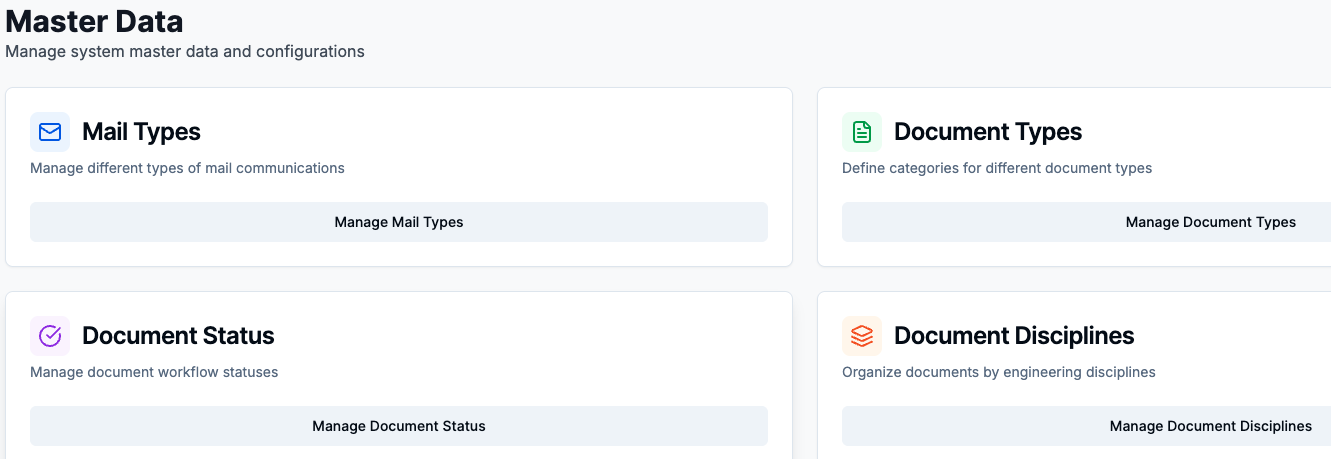Click the purple checkmark Document Status icon
1331x459 pixels.
pyautogui.click(x=50, y=336)
